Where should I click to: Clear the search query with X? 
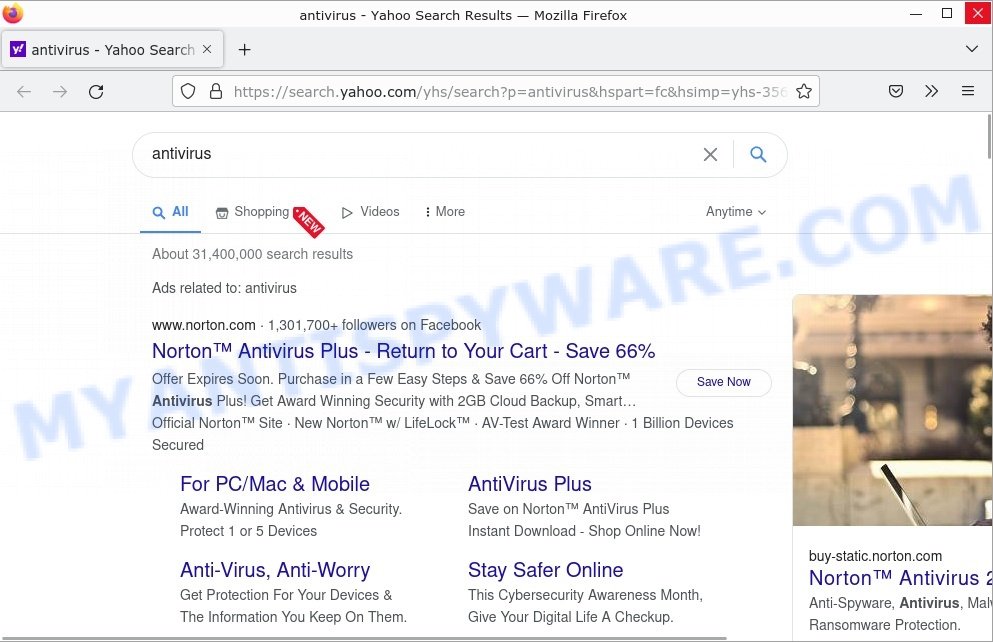[711, 154]
